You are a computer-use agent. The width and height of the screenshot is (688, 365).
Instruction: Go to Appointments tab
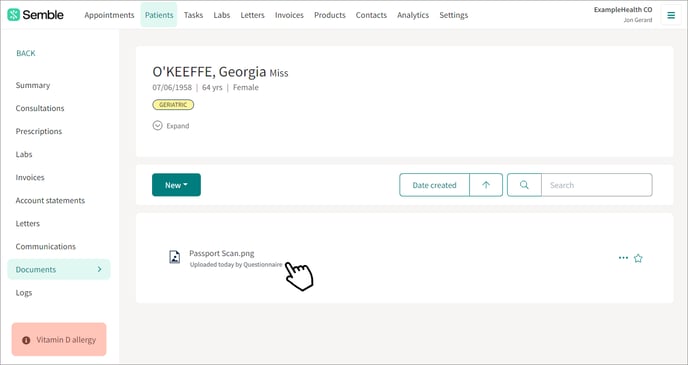click(109, 15)
